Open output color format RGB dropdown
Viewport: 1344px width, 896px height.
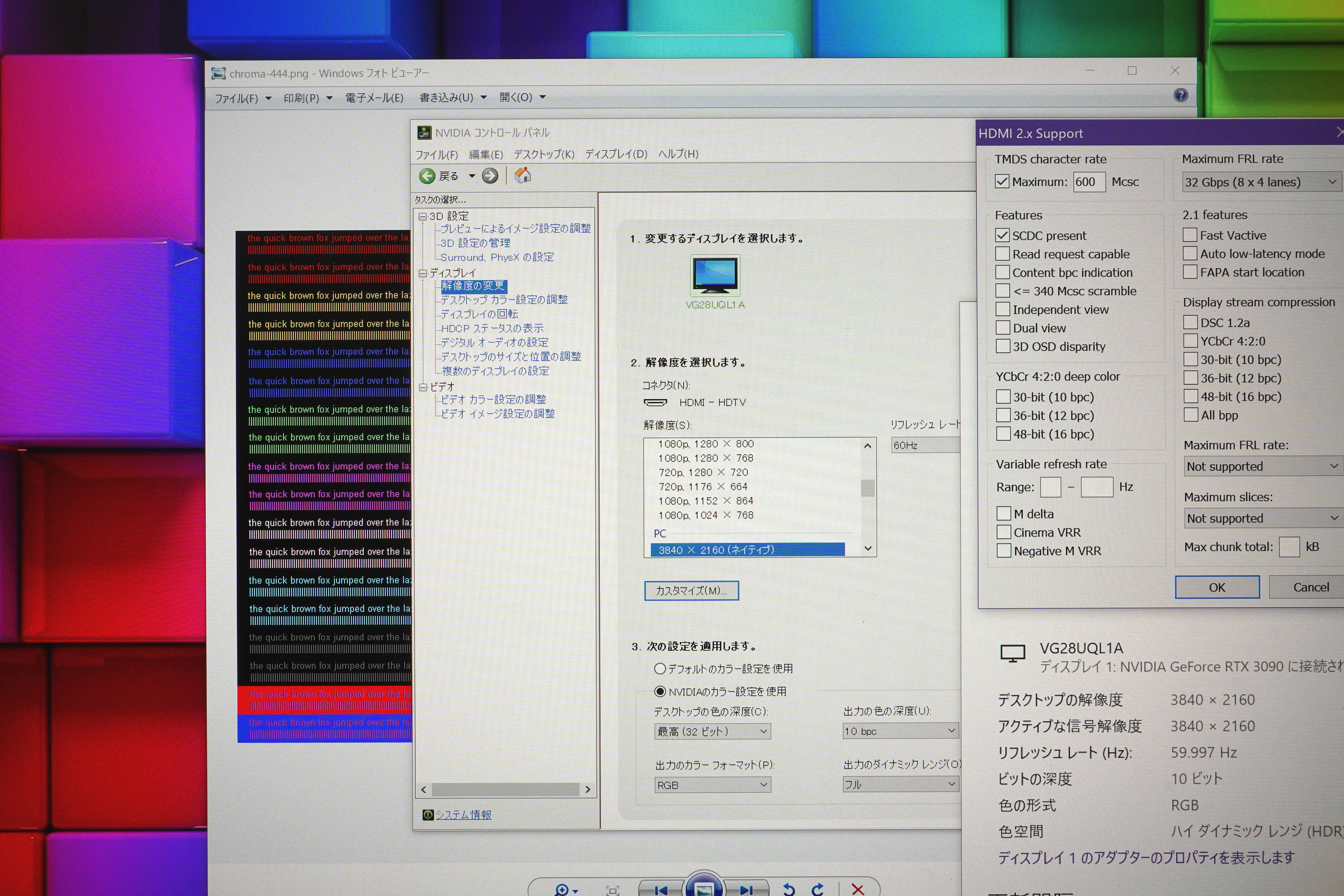click(713, 785)
